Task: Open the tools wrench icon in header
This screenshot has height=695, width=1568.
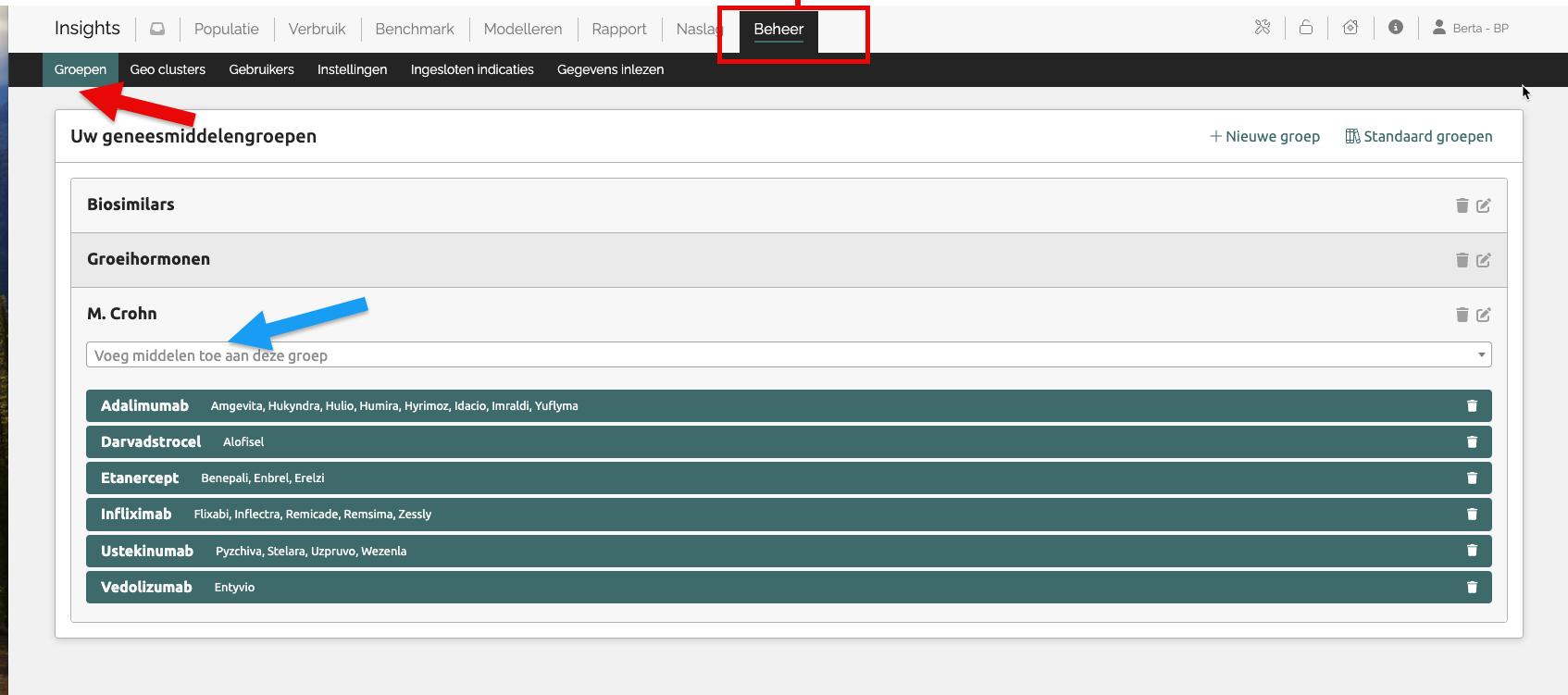Action: (x=1263, y=28)
